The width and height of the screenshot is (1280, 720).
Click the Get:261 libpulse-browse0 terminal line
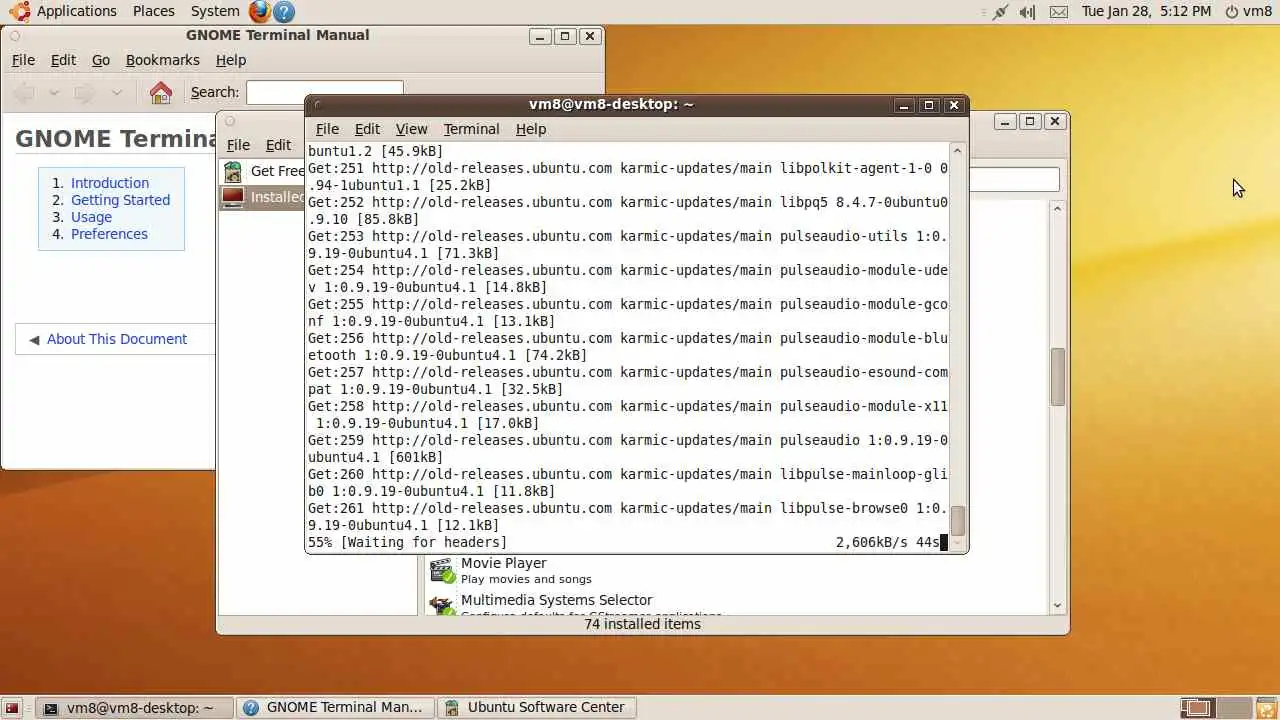click(x=628, y=516)
